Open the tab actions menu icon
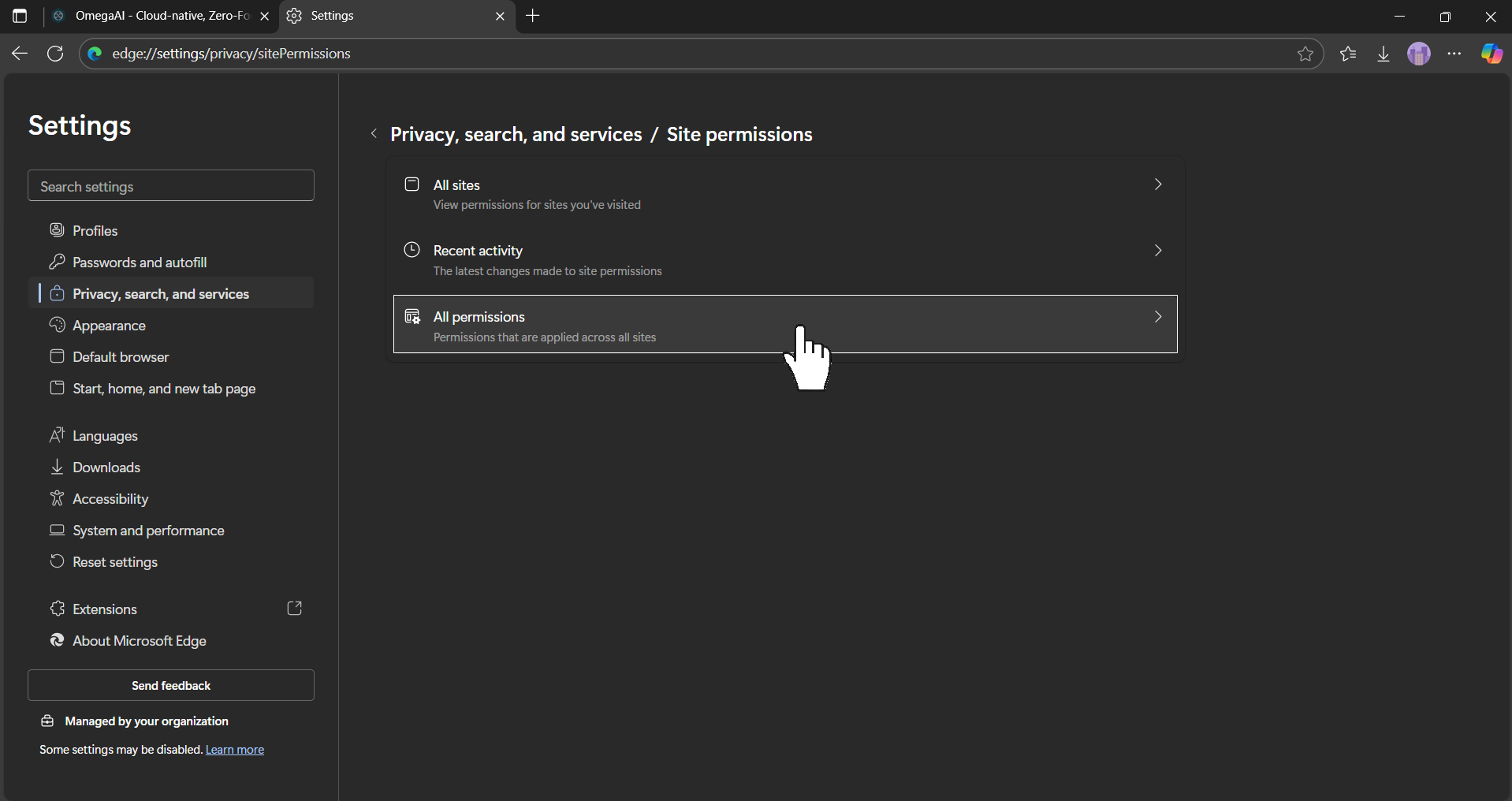This screenshot has height=801, width=1512. coord(20,16)
